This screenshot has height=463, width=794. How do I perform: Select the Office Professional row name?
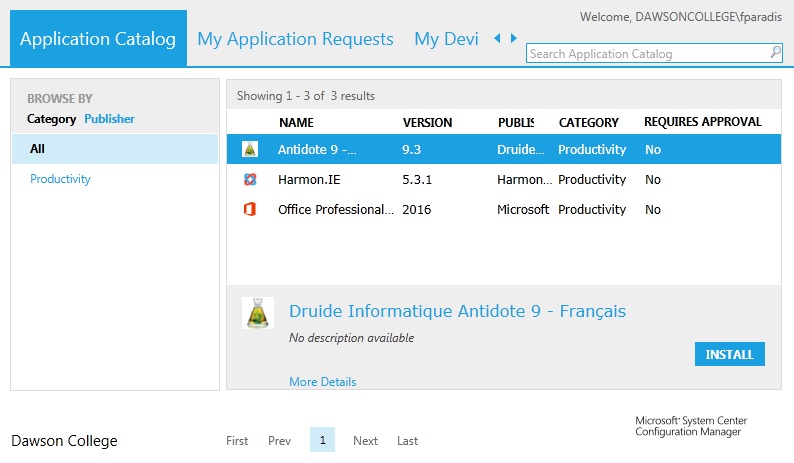(336, 209)
